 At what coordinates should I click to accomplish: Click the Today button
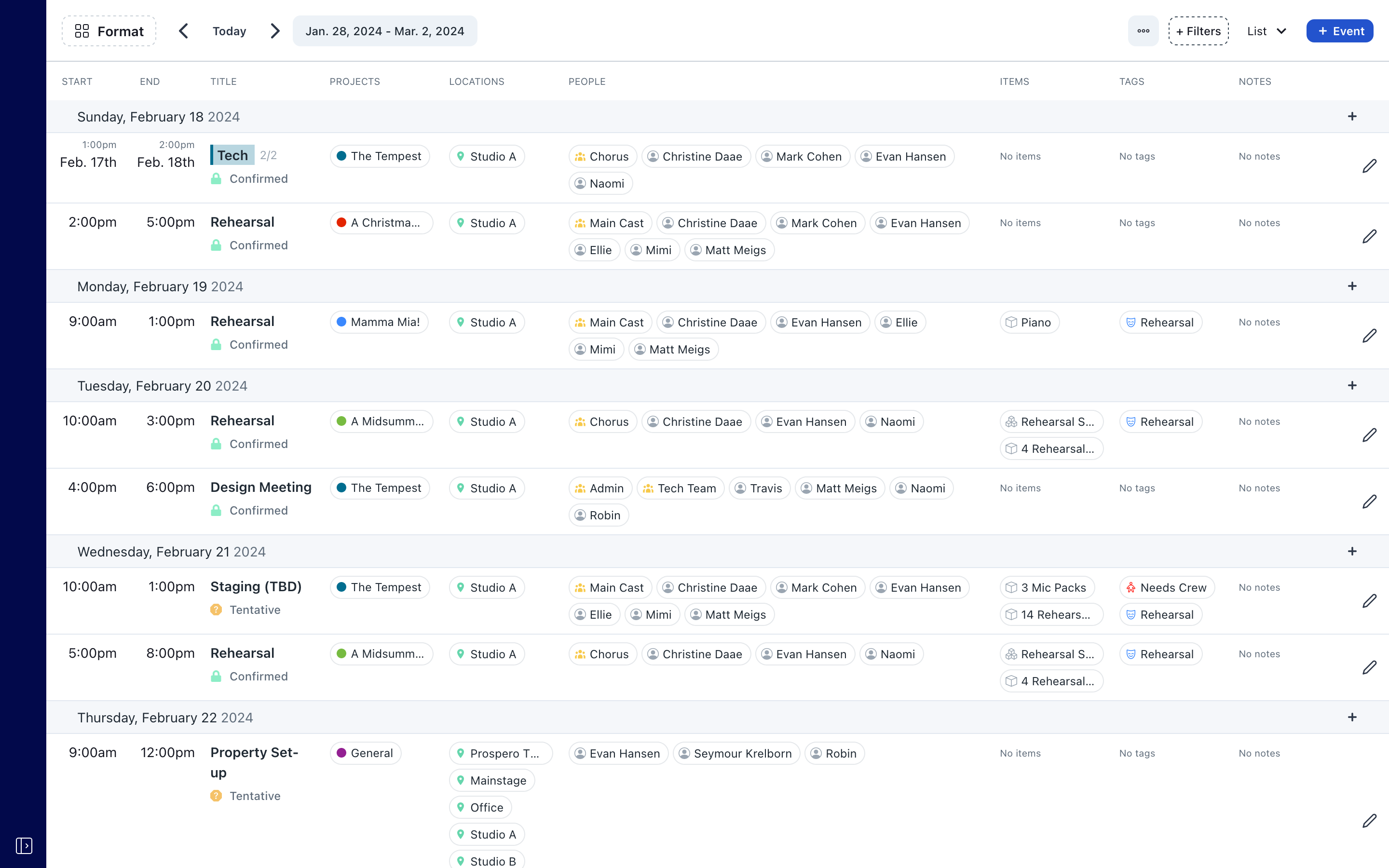tap(229, 31)
